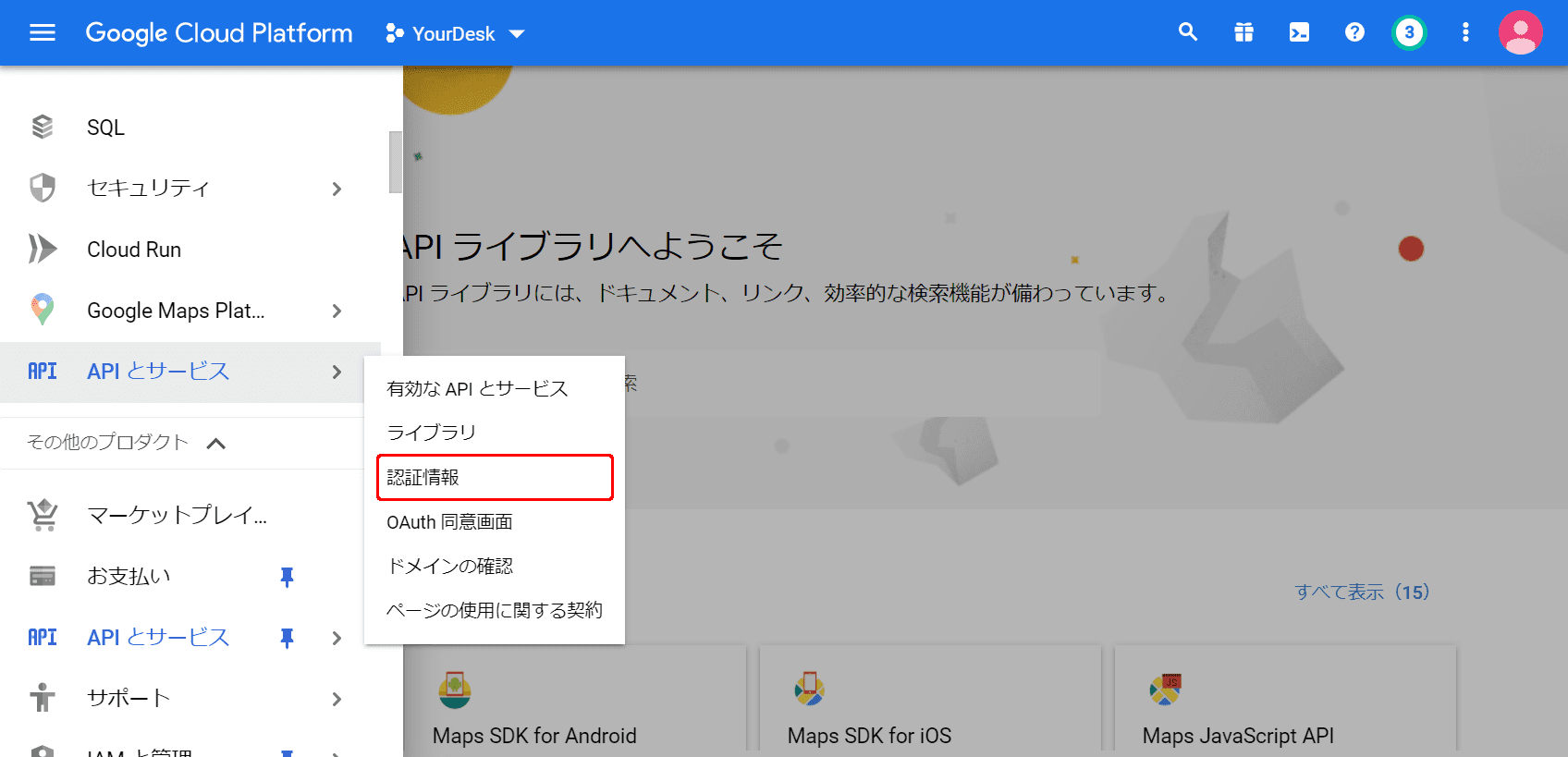This screenshot has width=1568, height=757.
Task: Select ページの使用に関する契約 from the submenu
Action: coord(495,611)
